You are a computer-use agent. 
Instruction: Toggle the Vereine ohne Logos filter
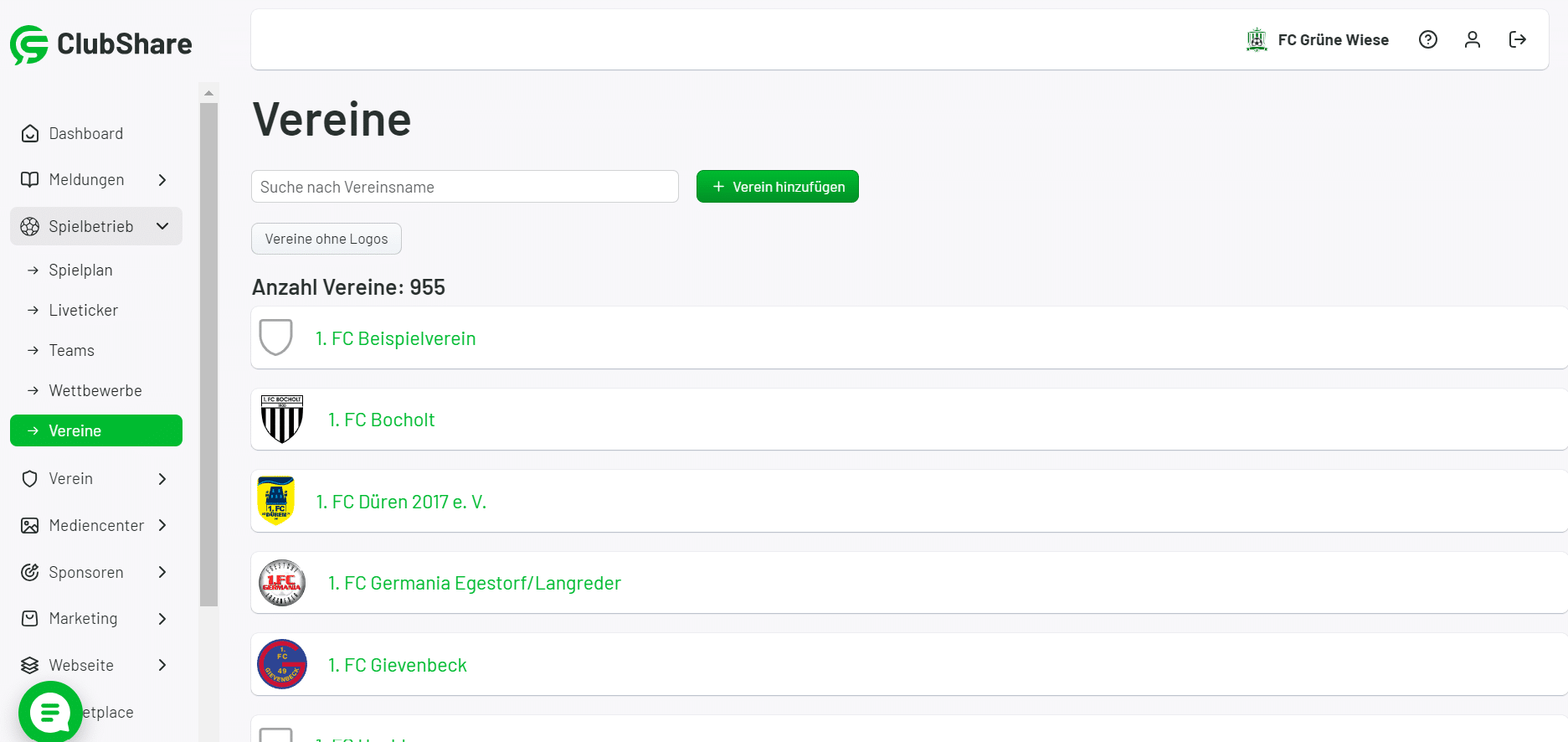[x=326, y=239]
